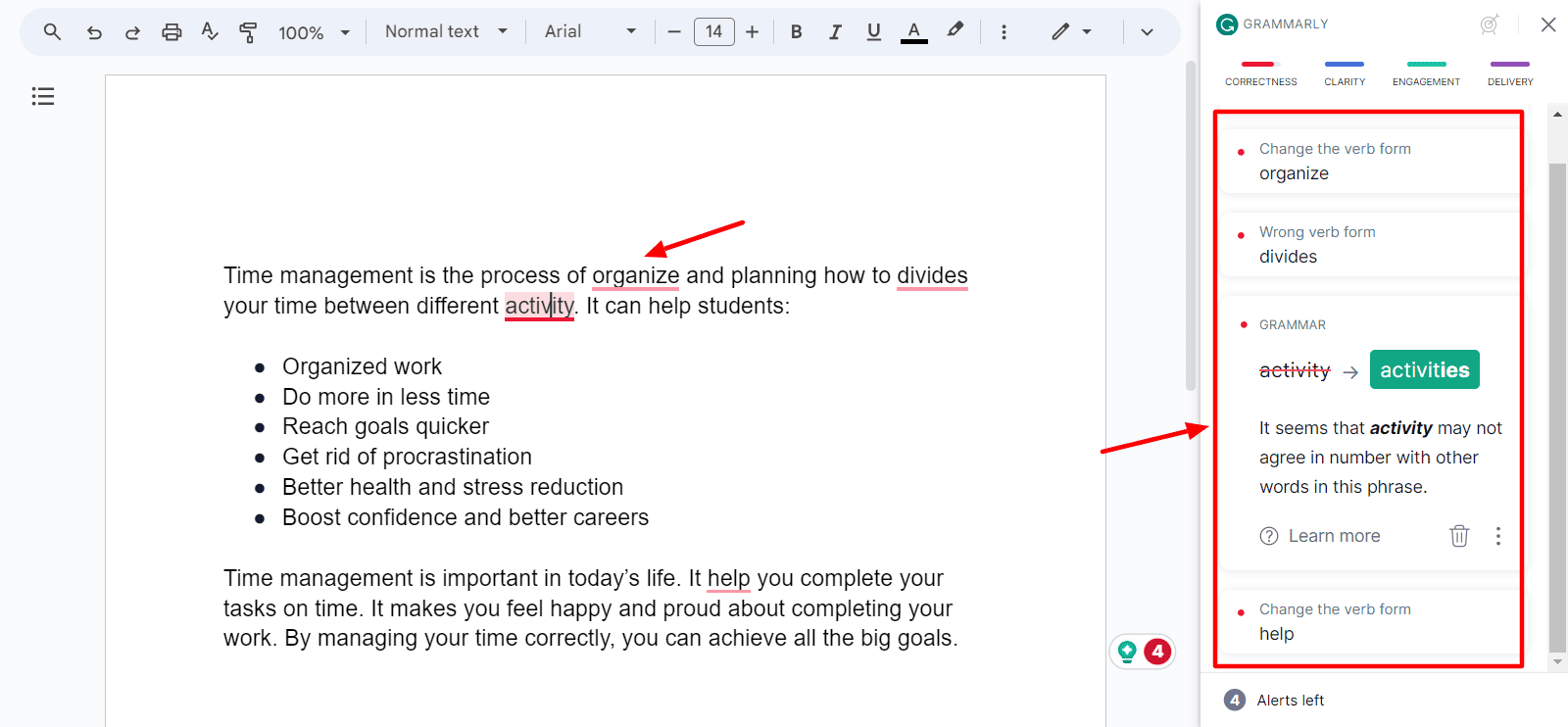Switch to the Clarity tab in Grammarly
Viewport: 1568px width, 727px height.
(1344, 73)
